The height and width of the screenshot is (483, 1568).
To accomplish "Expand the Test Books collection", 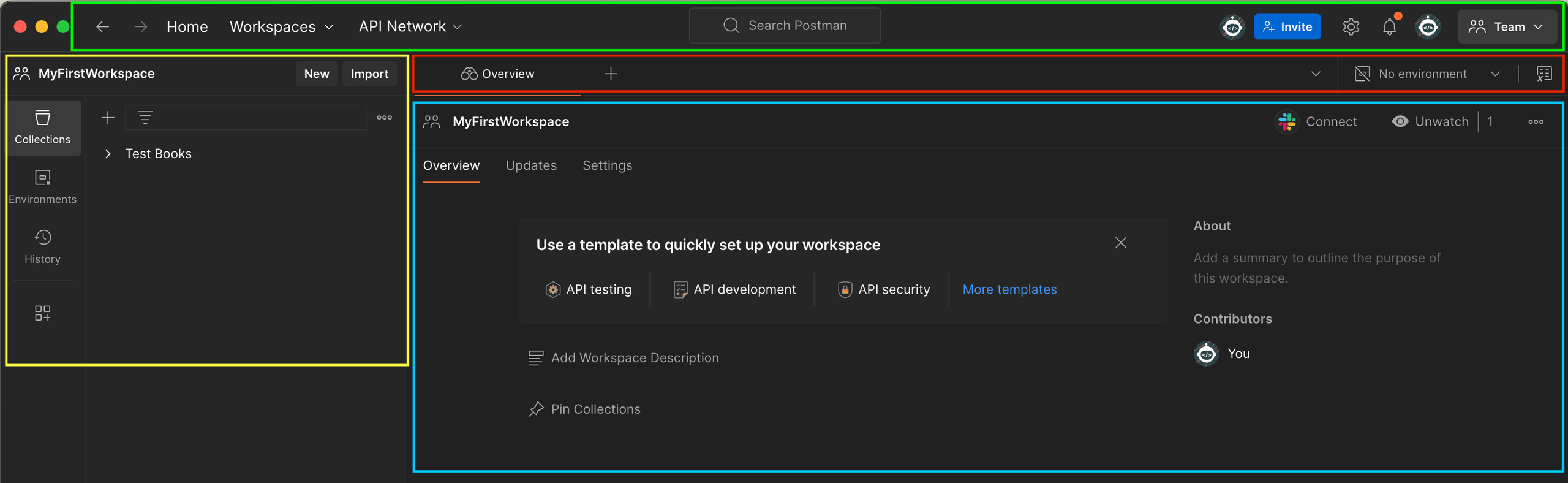I will pyautogui.click(x=108, y=154).
